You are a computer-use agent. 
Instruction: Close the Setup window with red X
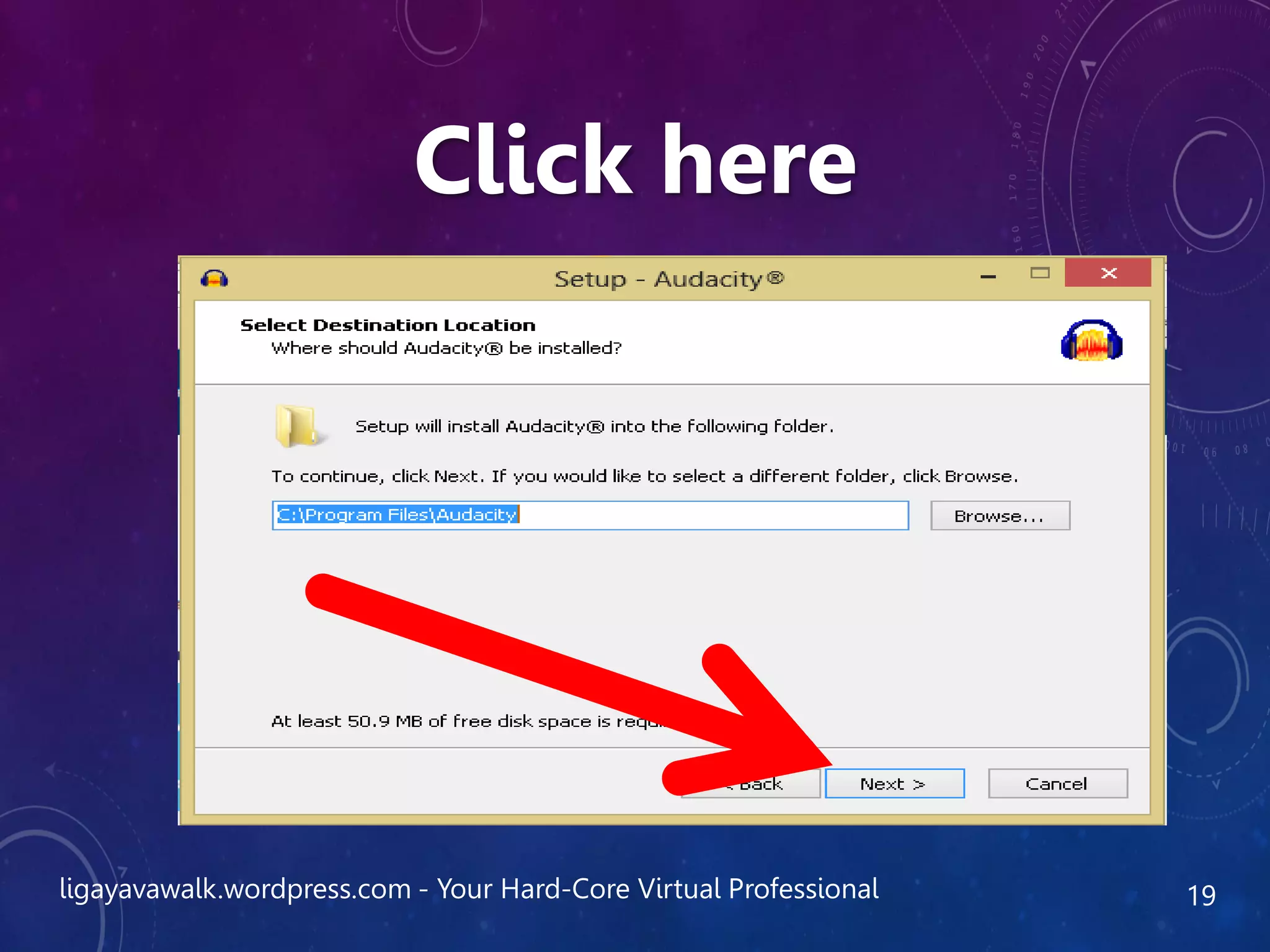click(1108, 273)
